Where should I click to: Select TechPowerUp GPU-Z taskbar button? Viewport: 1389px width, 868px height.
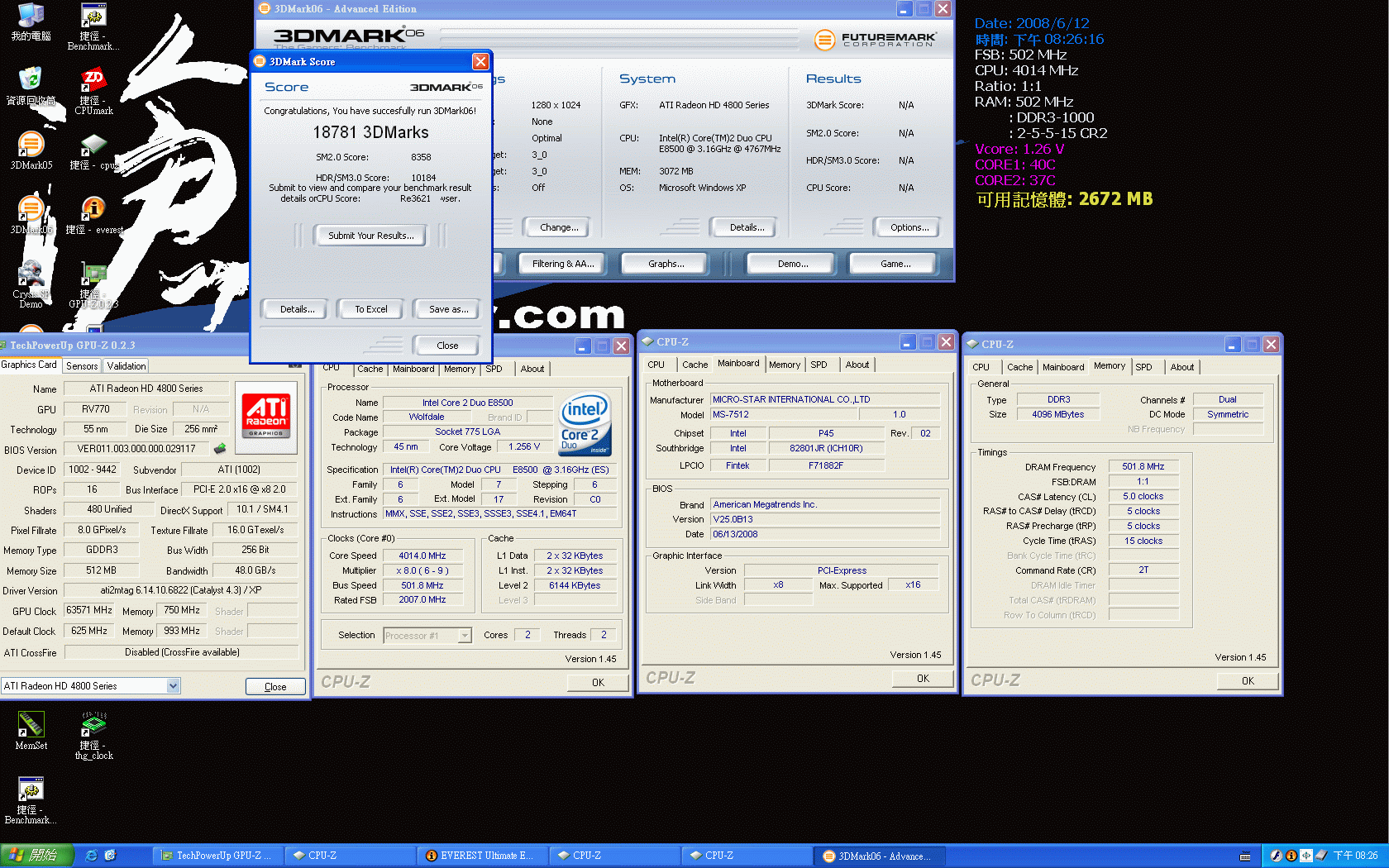point(218,856)
